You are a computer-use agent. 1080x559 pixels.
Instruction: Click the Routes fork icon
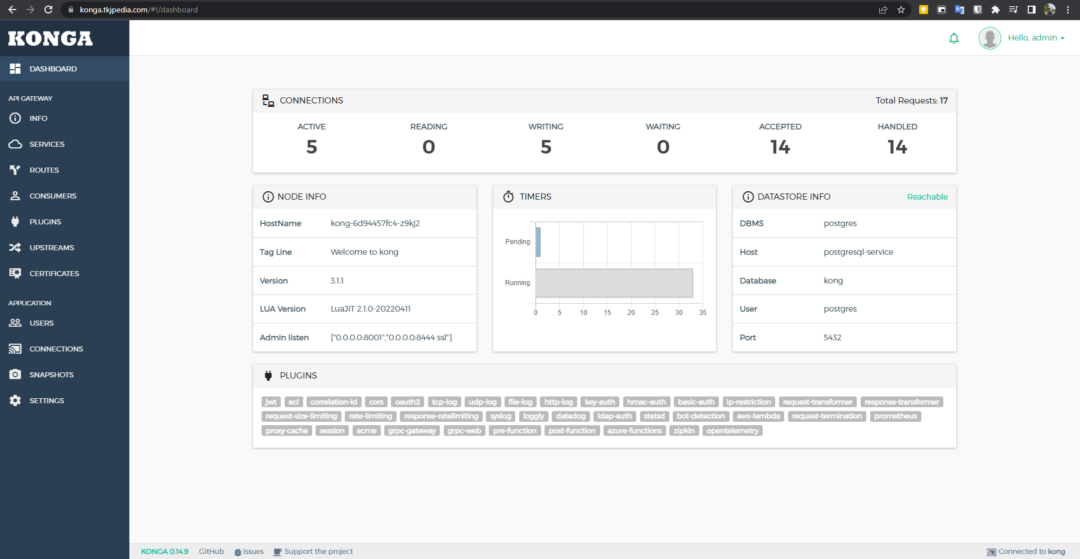[15, 170]
